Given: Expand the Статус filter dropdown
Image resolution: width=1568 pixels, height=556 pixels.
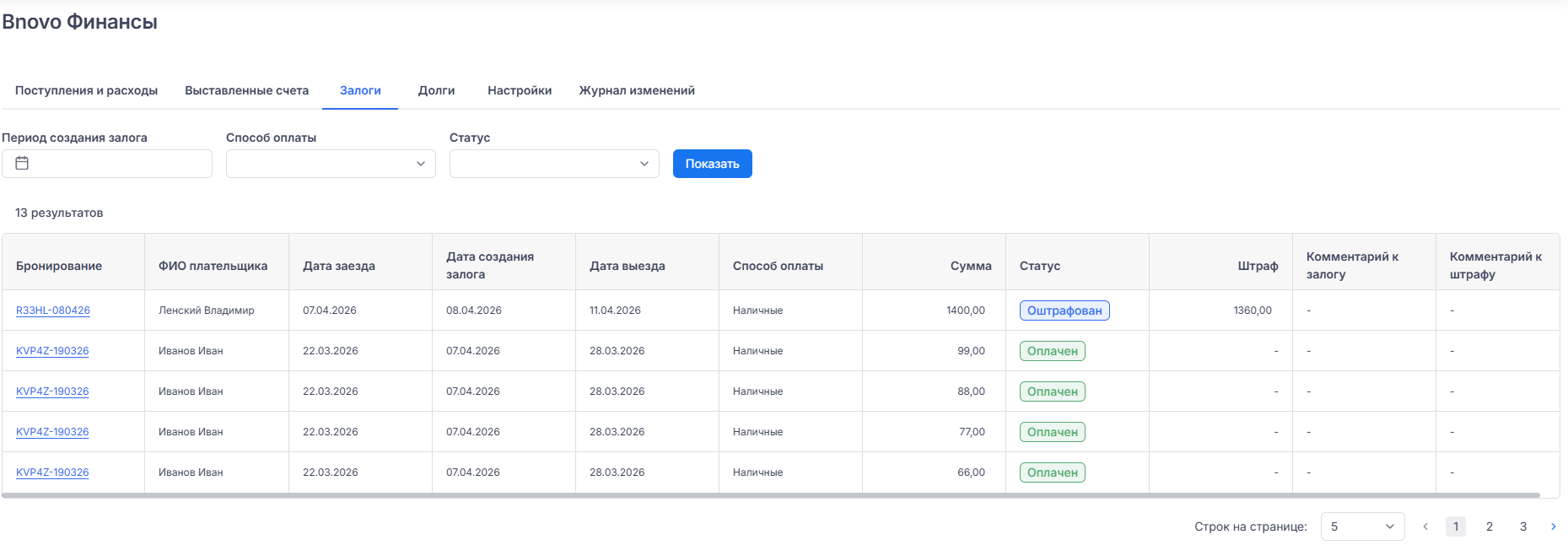Looking at the screenshot, I should (554, 164).
